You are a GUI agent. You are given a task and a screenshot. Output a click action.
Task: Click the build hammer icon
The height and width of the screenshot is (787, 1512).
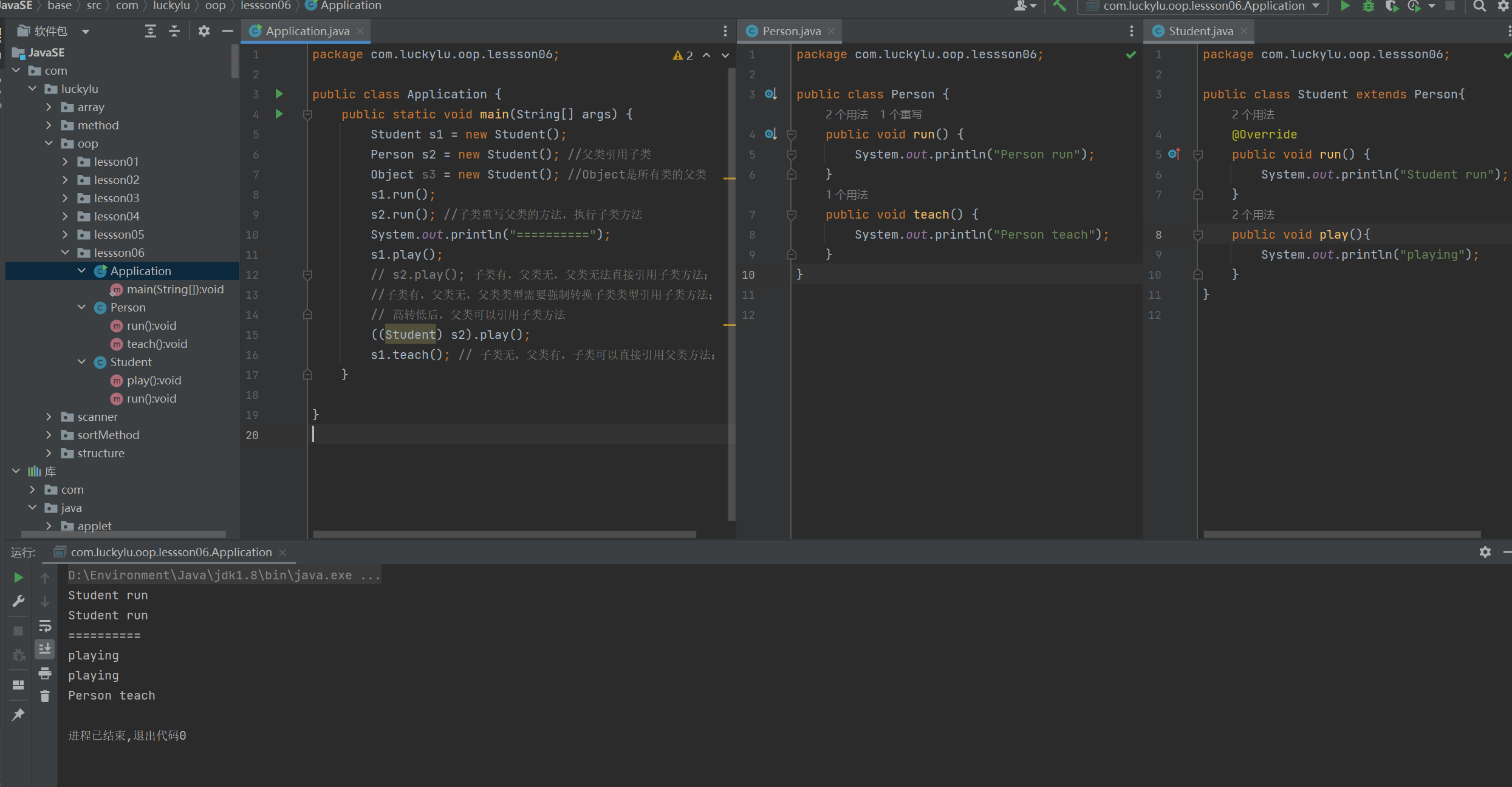click(1059, 6)
